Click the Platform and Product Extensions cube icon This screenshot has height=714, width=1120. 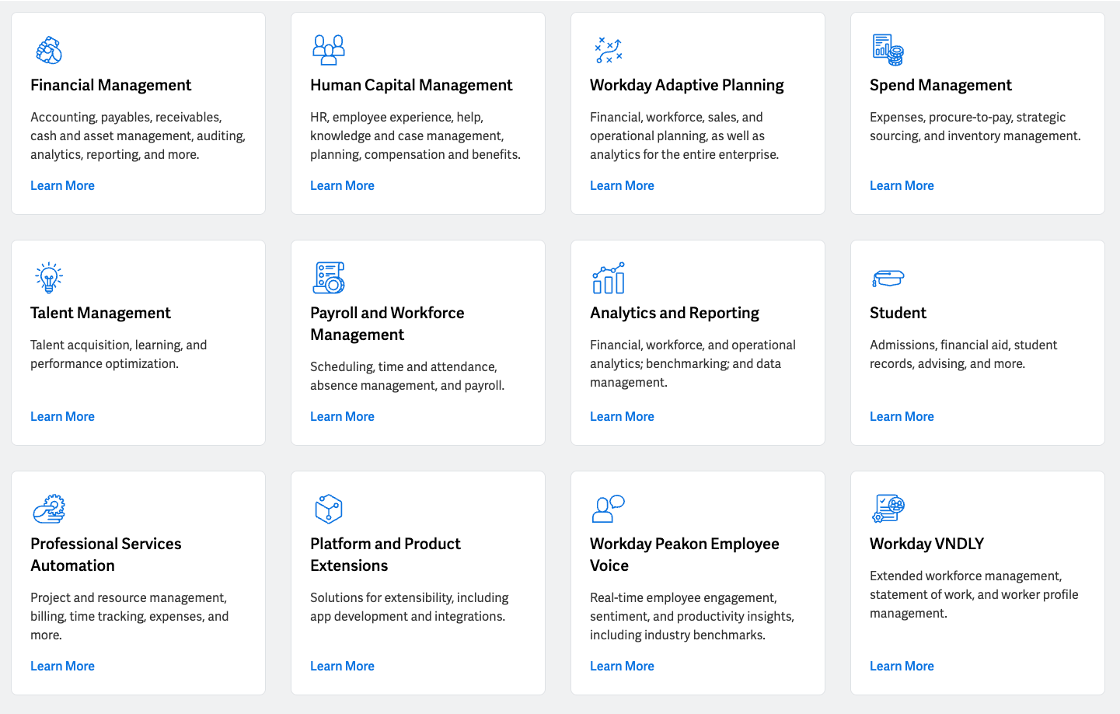tap(329, 508)
